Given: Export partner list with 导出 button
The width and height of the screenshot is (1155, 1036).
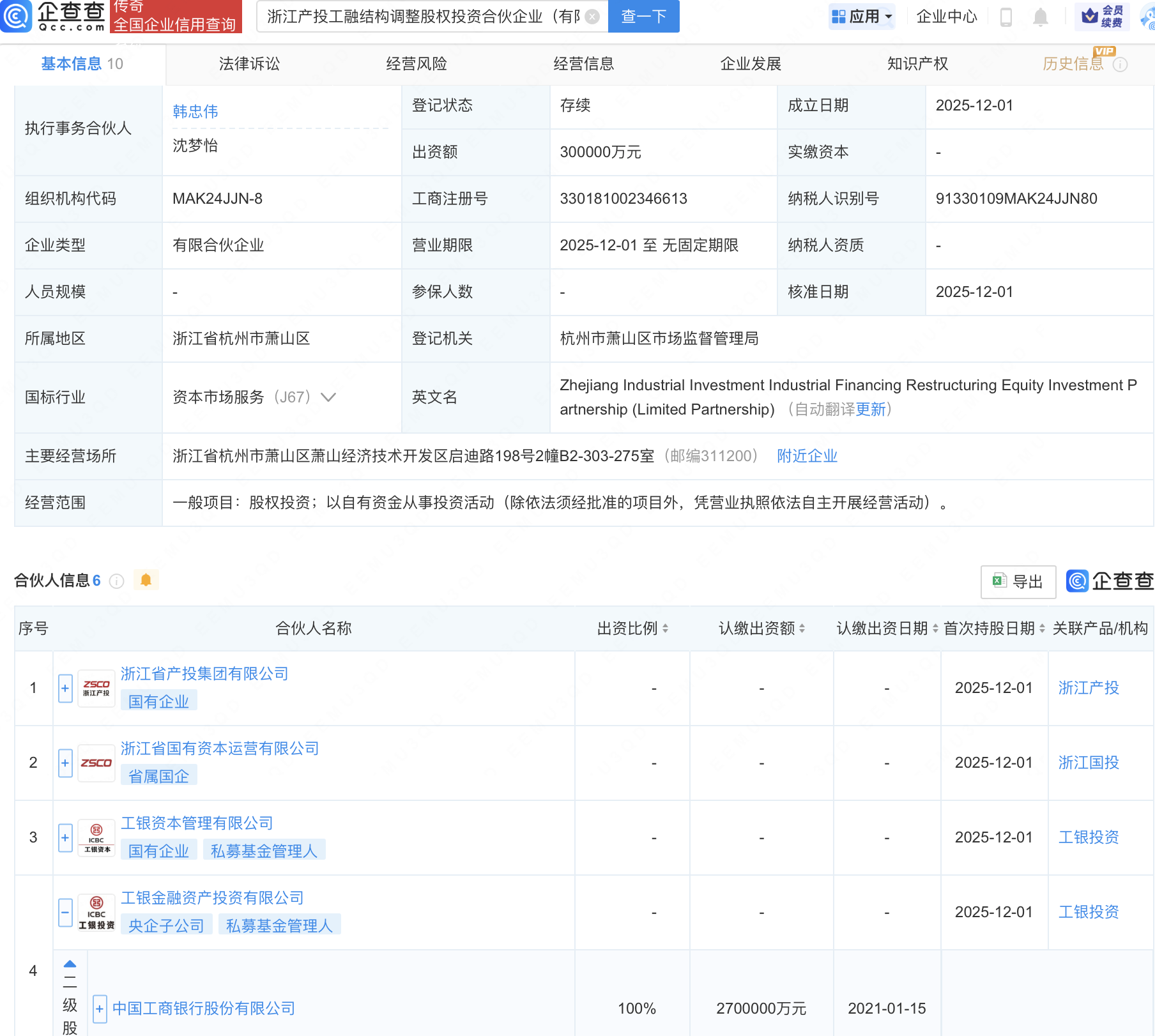Looking at the screenshot, I should pos(1018,581).
